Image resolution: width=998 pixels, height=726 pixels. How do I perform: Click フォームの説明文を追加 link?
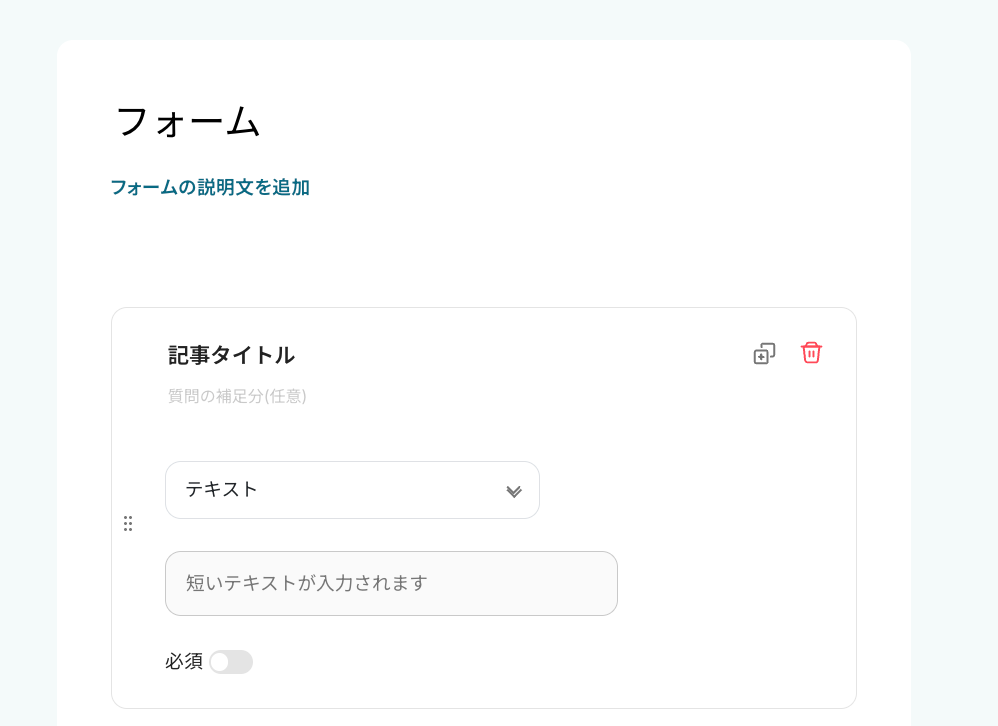(x=210, y=188)
